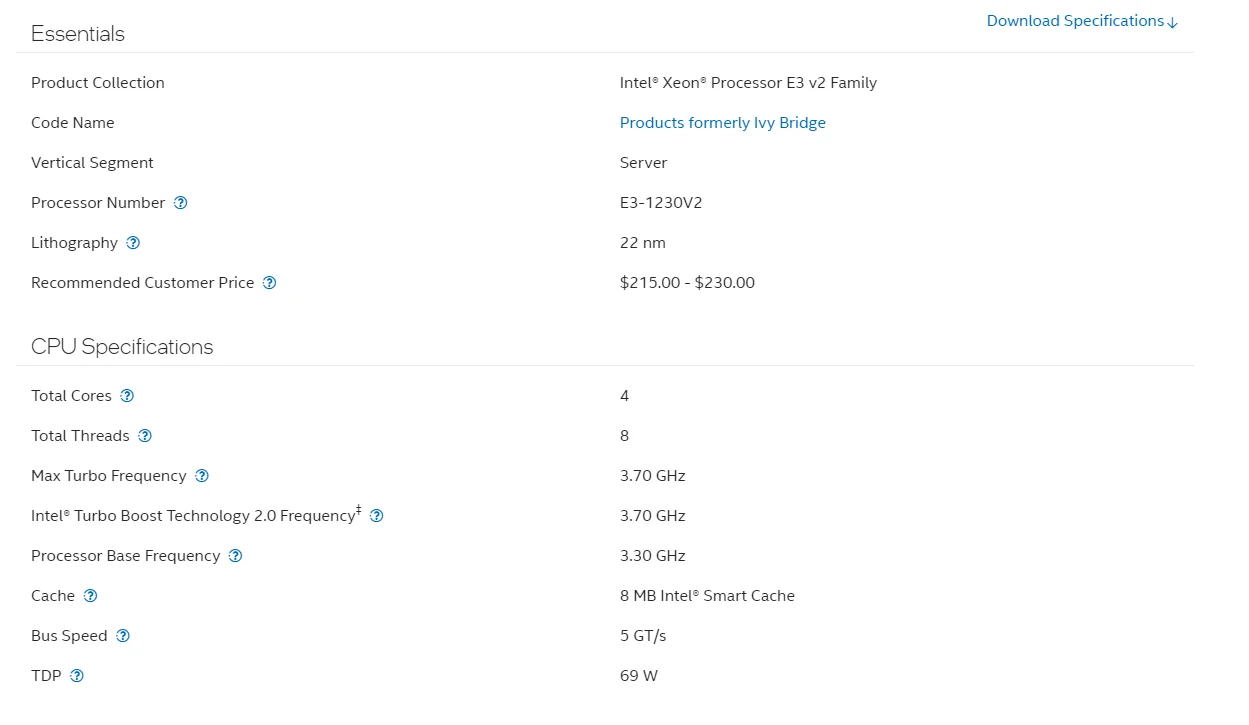
Task: Open Products formerly Ivy Bridge link
Action: pyautogui.click(x=722, y=123)
